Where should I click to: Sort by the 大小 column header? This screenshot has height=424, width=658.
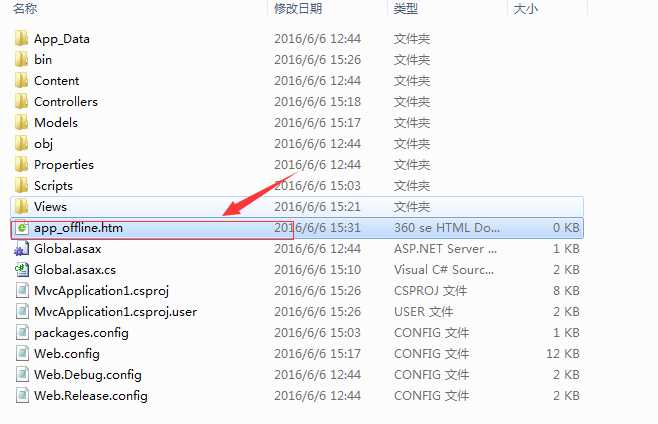tap(525, 8)
